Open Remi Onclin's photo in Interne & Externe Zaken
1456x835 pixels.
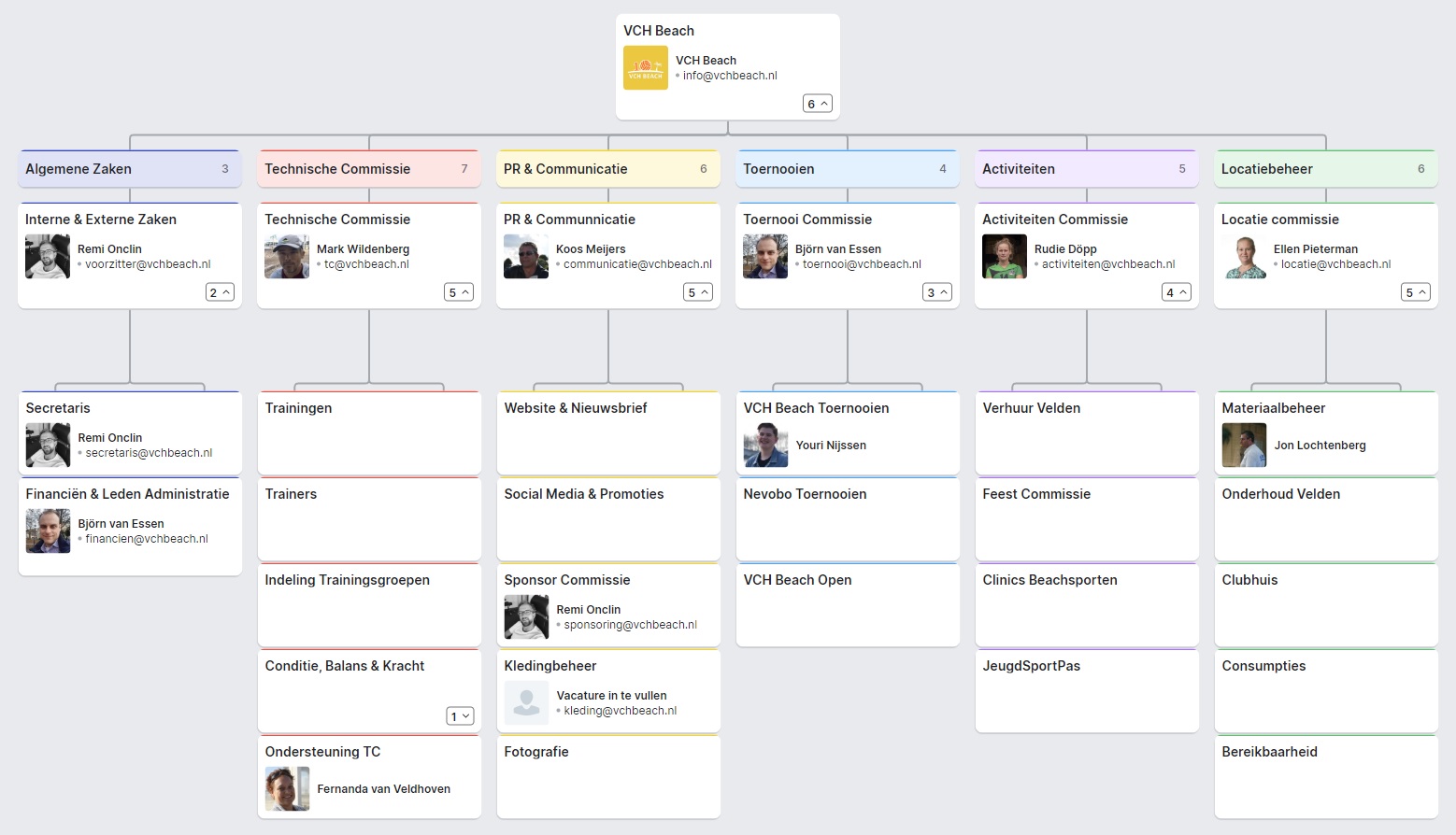point(48,257)
